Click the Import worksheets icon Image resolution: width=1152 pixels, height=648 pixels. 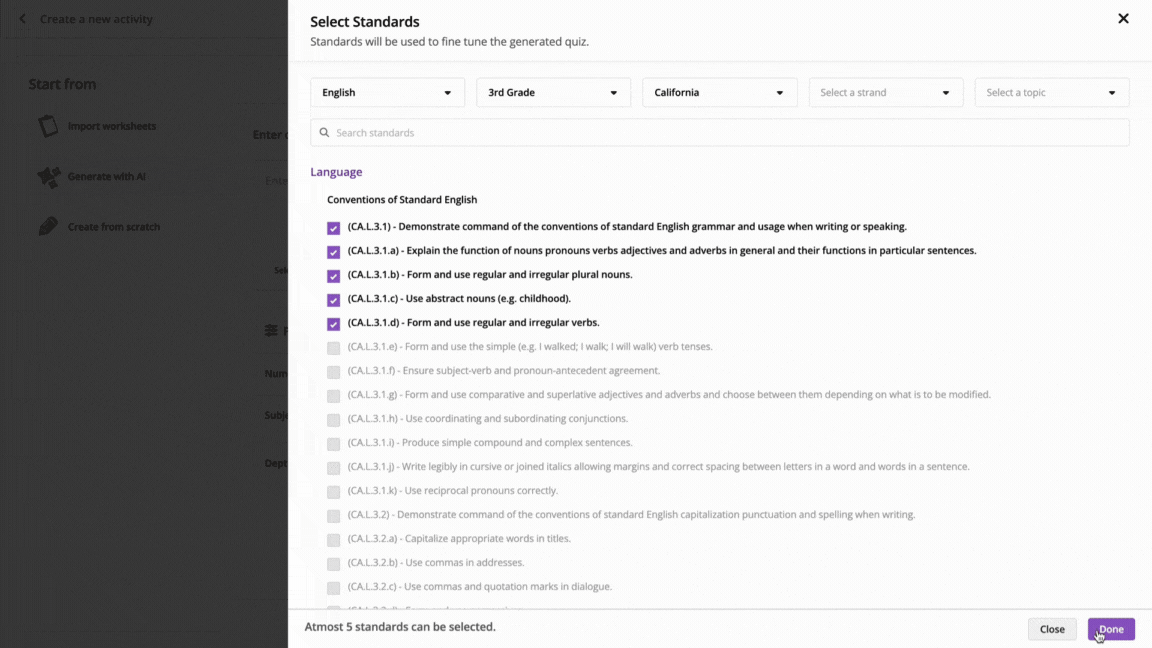click(48, 126)
